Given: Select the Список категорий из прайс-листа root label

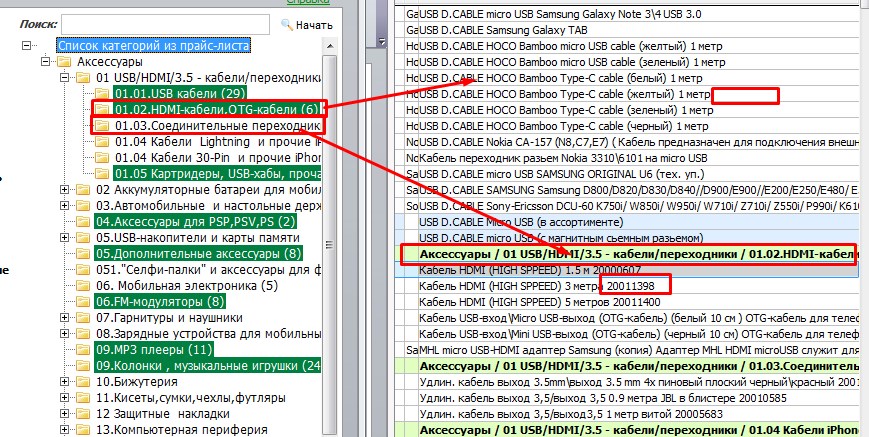Looking at the screenshot, I should pos(154,45).
